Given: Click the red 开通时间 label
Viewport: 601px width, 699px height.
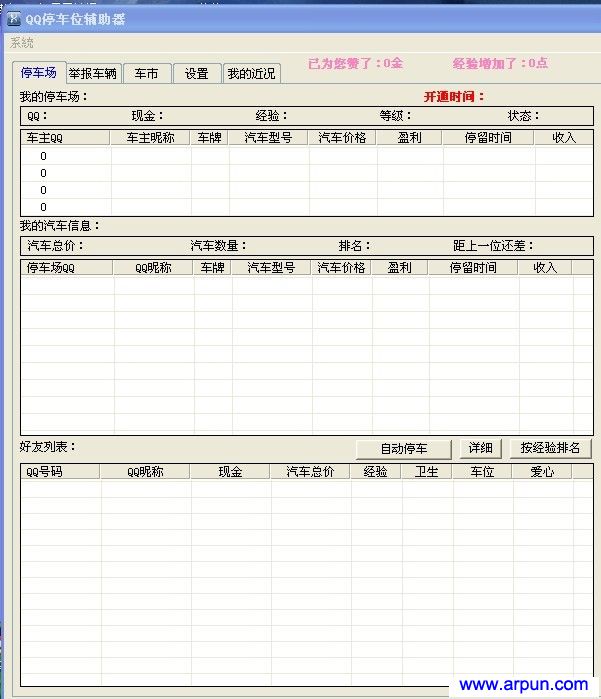Looking at the screenshot, I should click(x=454, y=97).
